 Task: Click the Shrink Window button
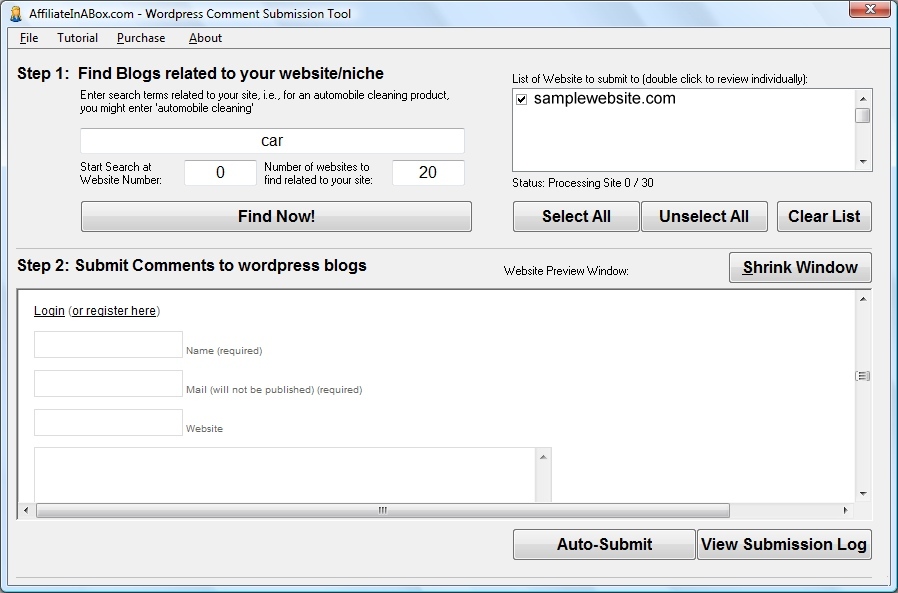800,268
